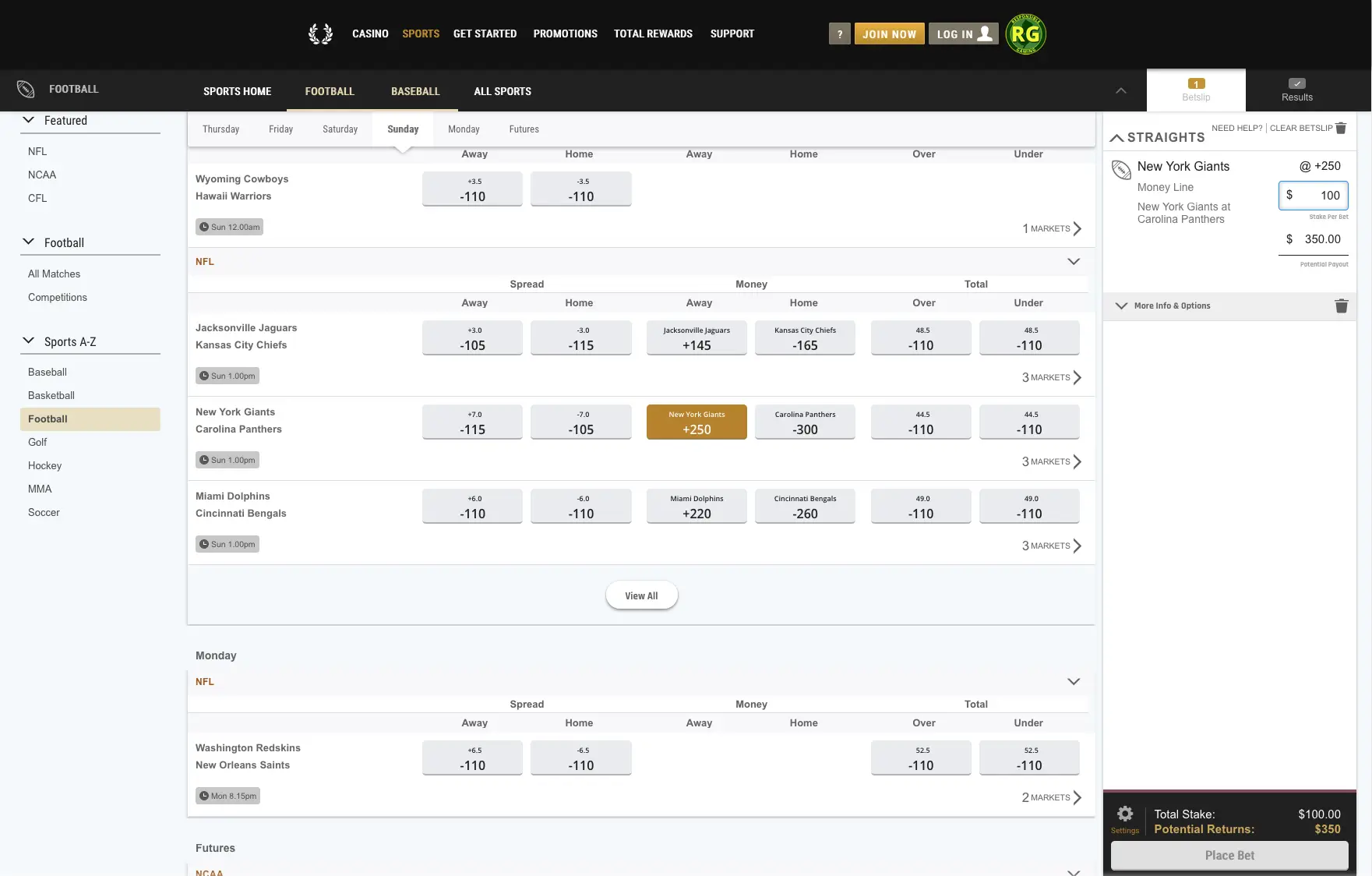The width and height of the screenshot is (1372, 876).
Task: Click the JOIN NOW button
Action: click(889, 34)
